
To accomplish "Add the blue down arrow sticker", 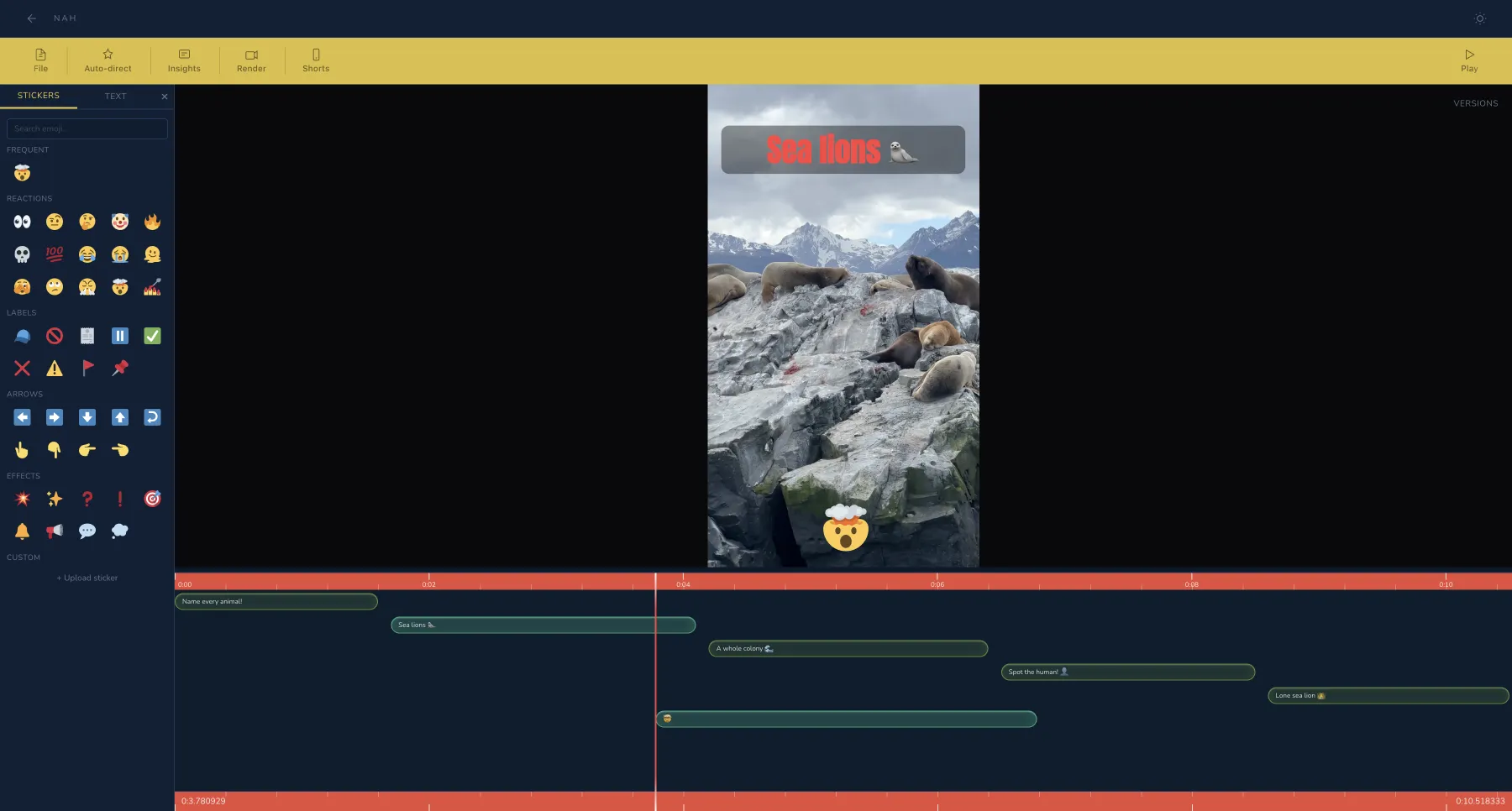I will pos(87,417).
